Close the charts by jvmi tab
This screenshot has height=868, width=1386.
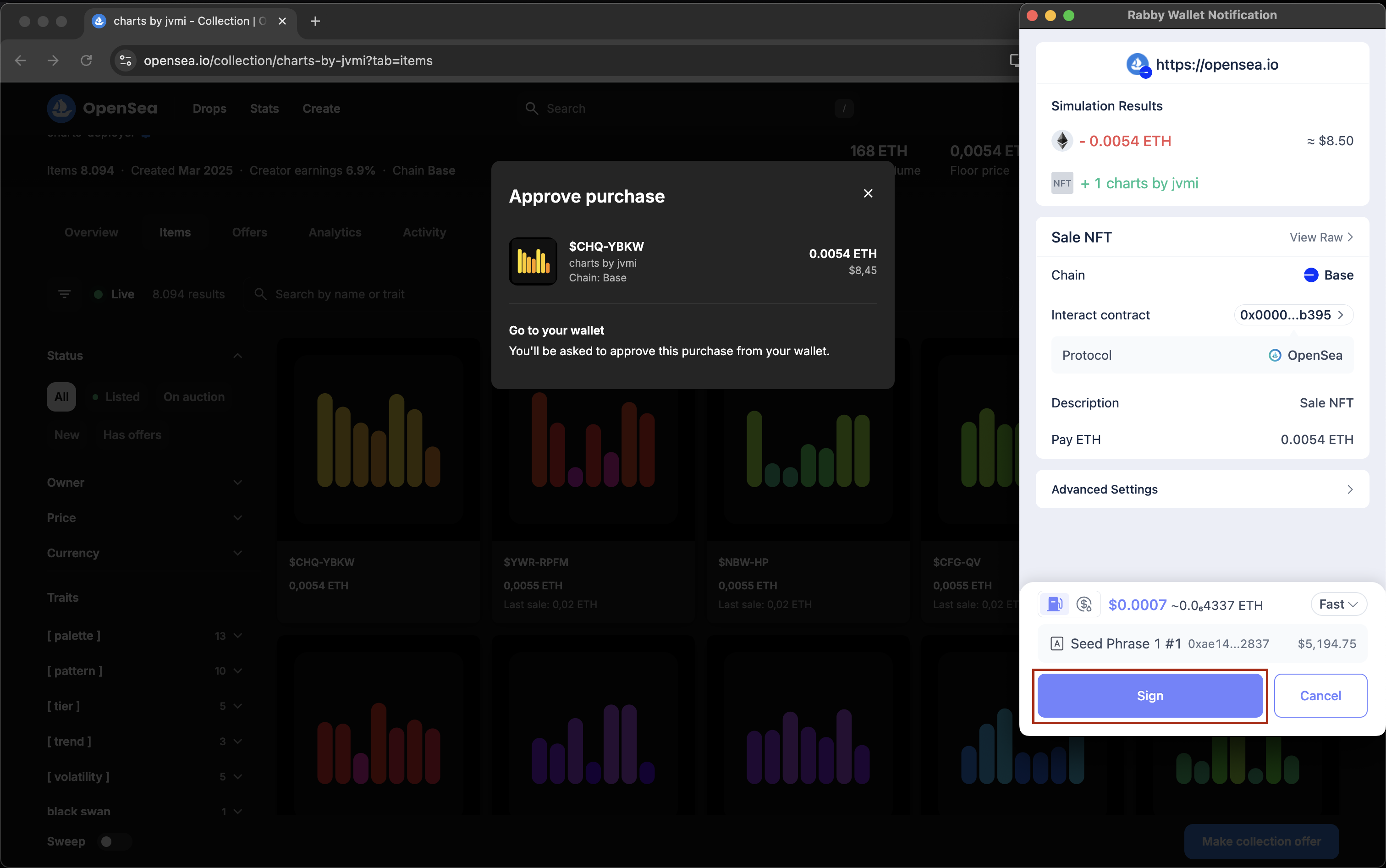pos(282,21)
